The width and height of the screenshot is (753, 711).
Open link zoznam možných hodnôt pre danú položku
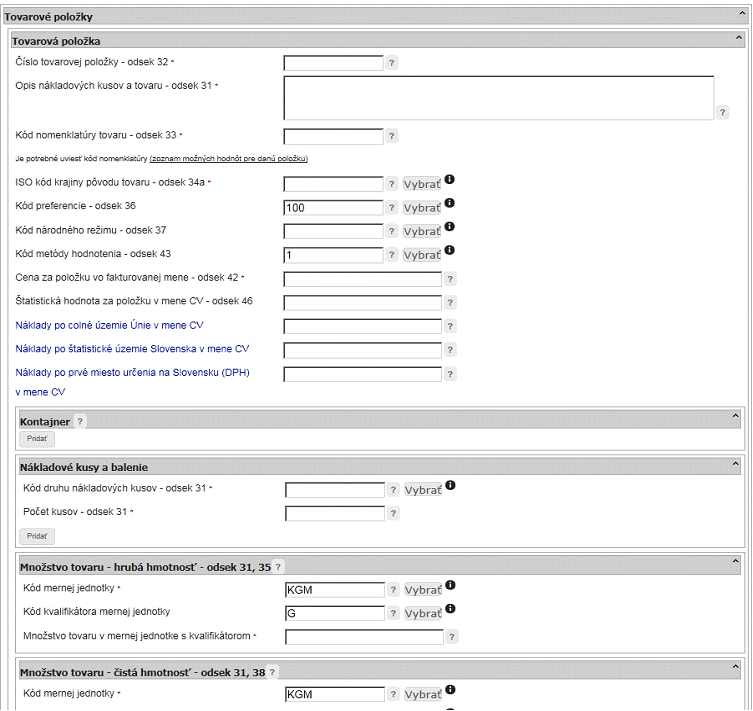click(229, 158)
